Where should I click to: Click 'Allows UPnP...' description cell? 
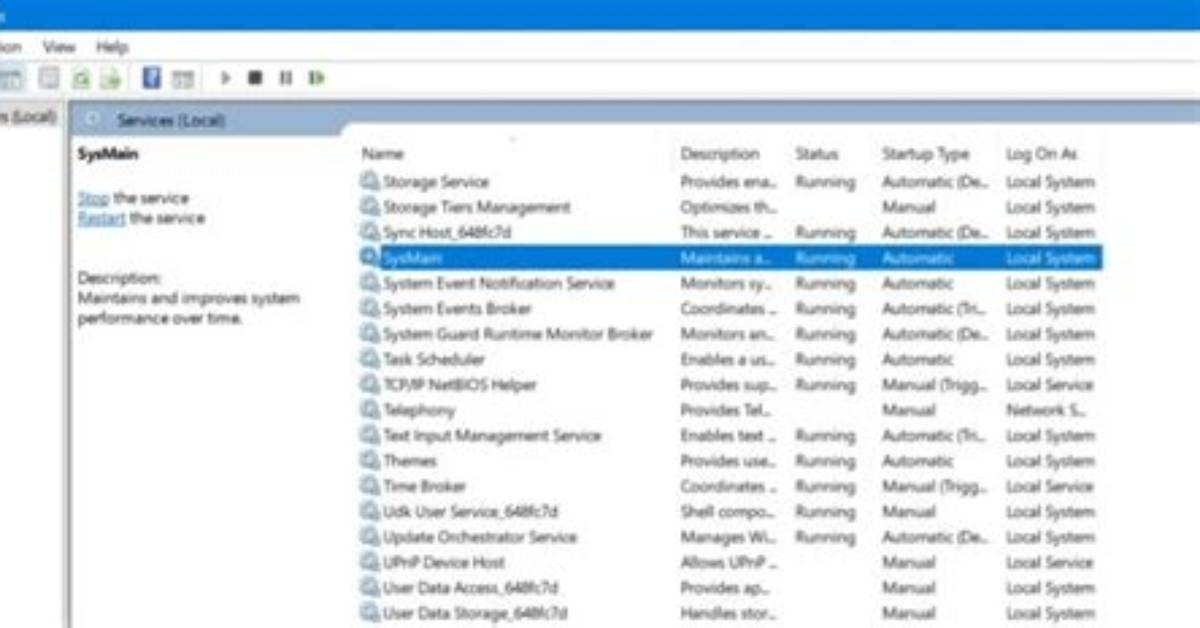(728, 563)
